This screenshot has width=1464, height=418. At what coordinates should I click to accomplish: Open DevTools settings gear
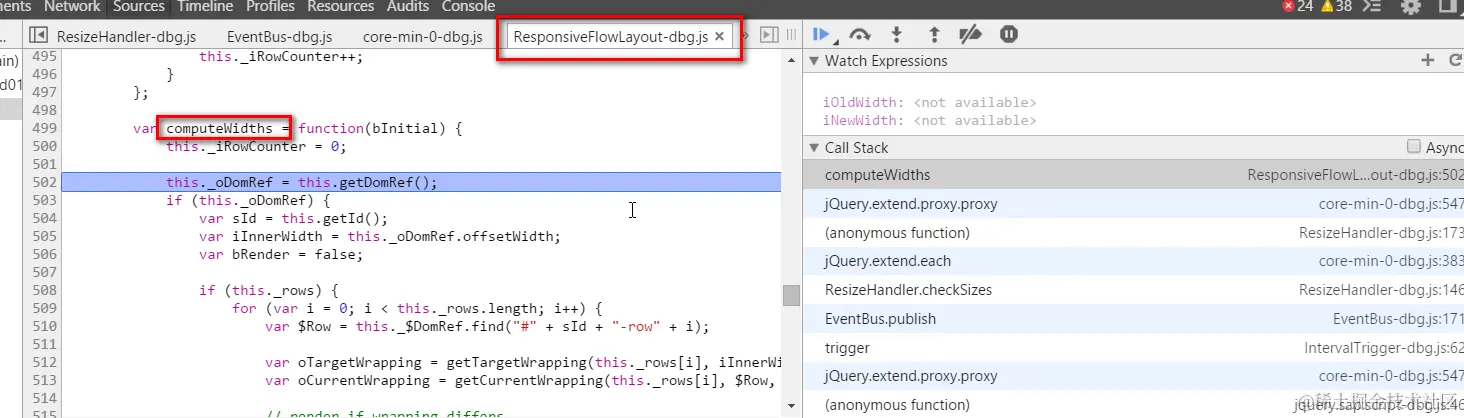[x=1411, y=6]
